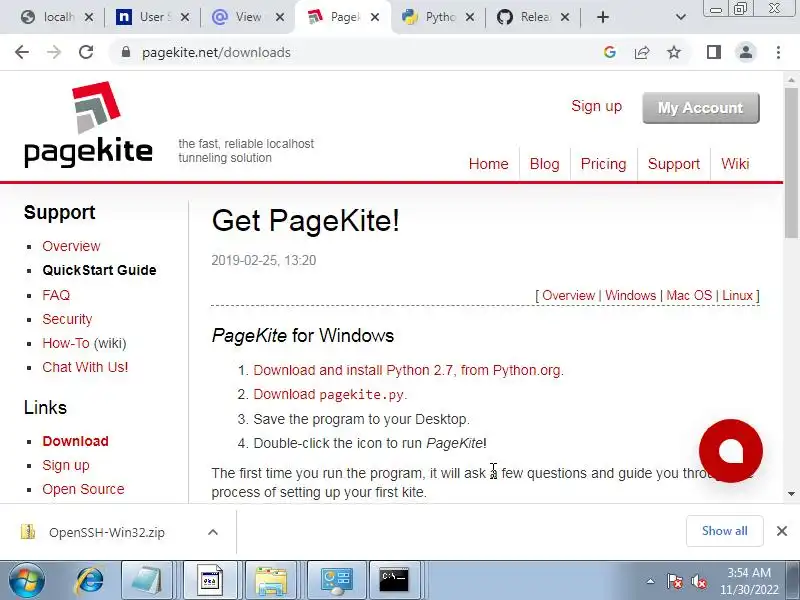Viewport: 800px width, 600px height.
Task: Jump to Linux section anchor
Action: [737, 295]
